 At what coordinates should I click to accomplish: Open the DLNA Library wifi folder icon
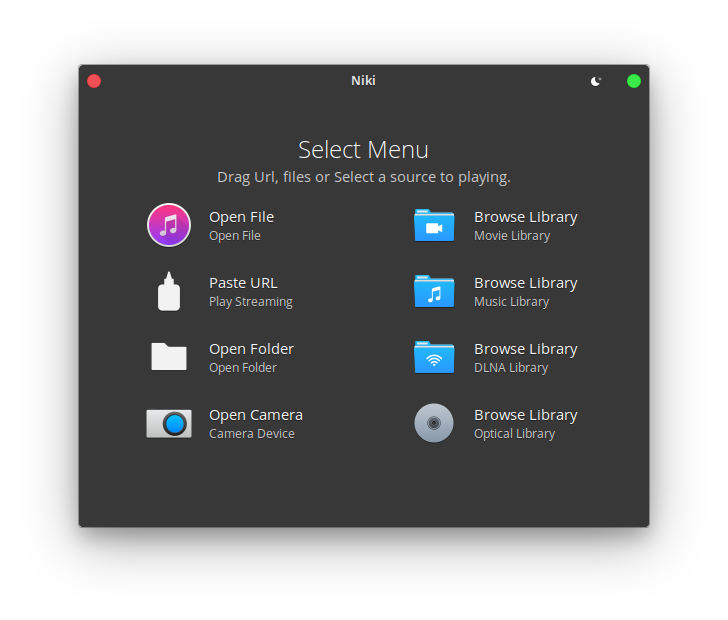[434, 357]
